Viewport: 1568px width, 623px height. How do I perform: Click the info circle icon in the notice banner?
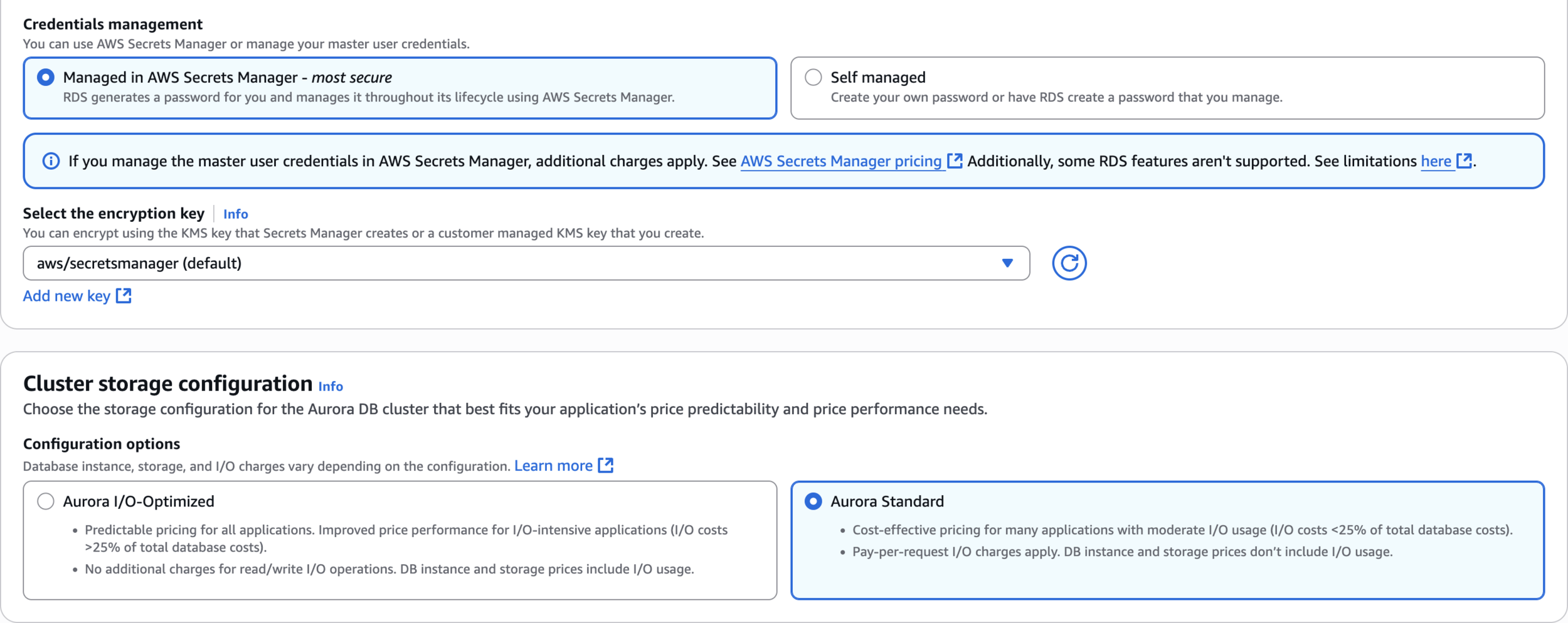click(51, 161)
